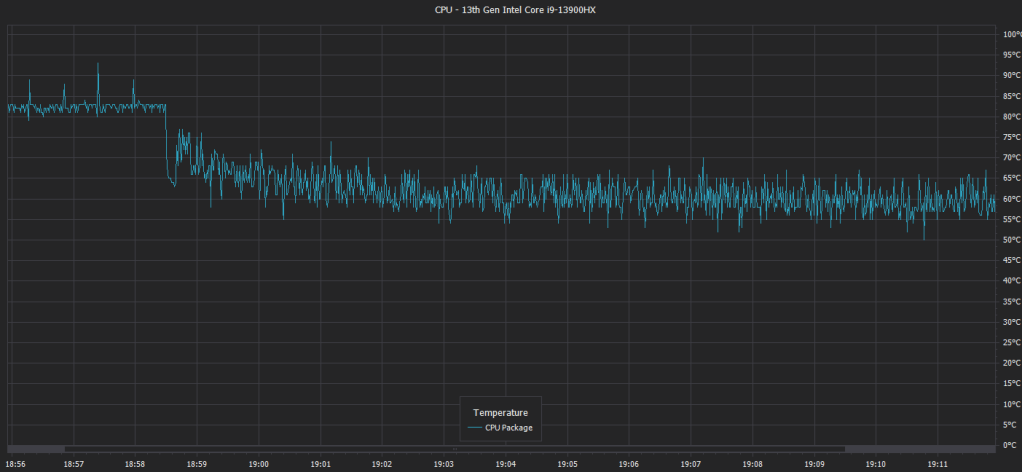Click the 19:00 time axis label
Image resolution: width=1022 pixels, height=472 pixels.
tap(259, 464)
